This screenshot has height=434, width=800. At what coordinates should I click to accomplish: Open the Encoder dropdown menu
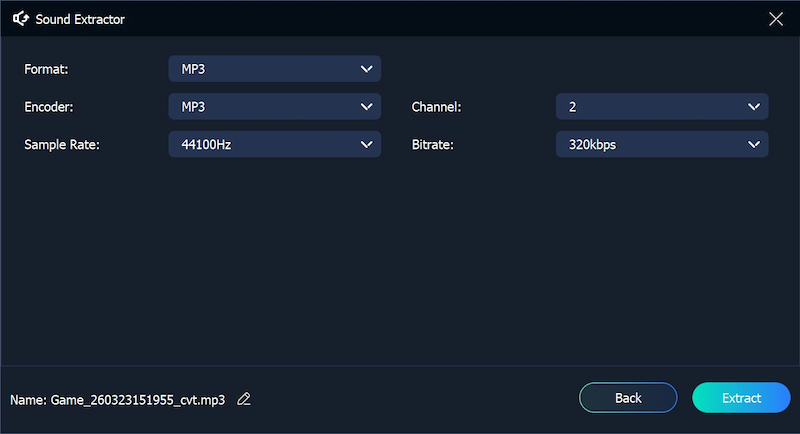pos(274,106)
